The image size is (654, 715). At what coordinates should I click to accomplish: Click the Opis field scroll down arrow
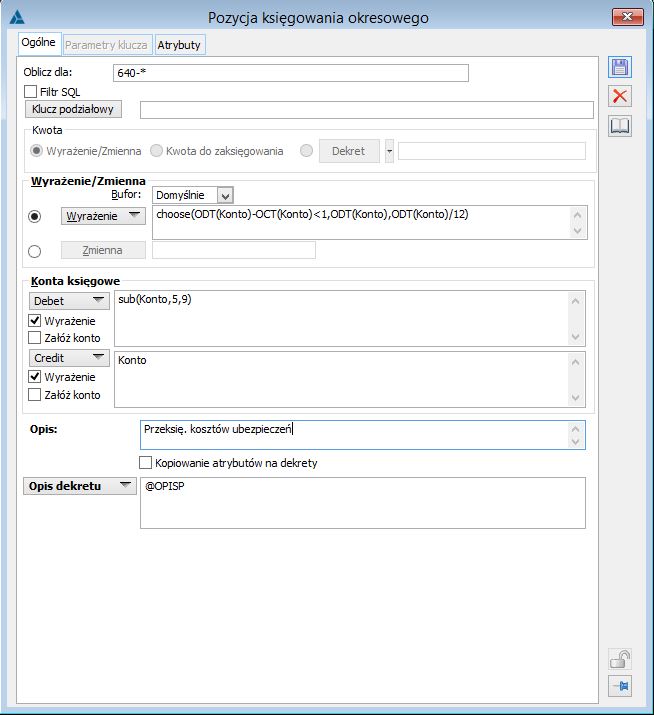pos(576,441)
